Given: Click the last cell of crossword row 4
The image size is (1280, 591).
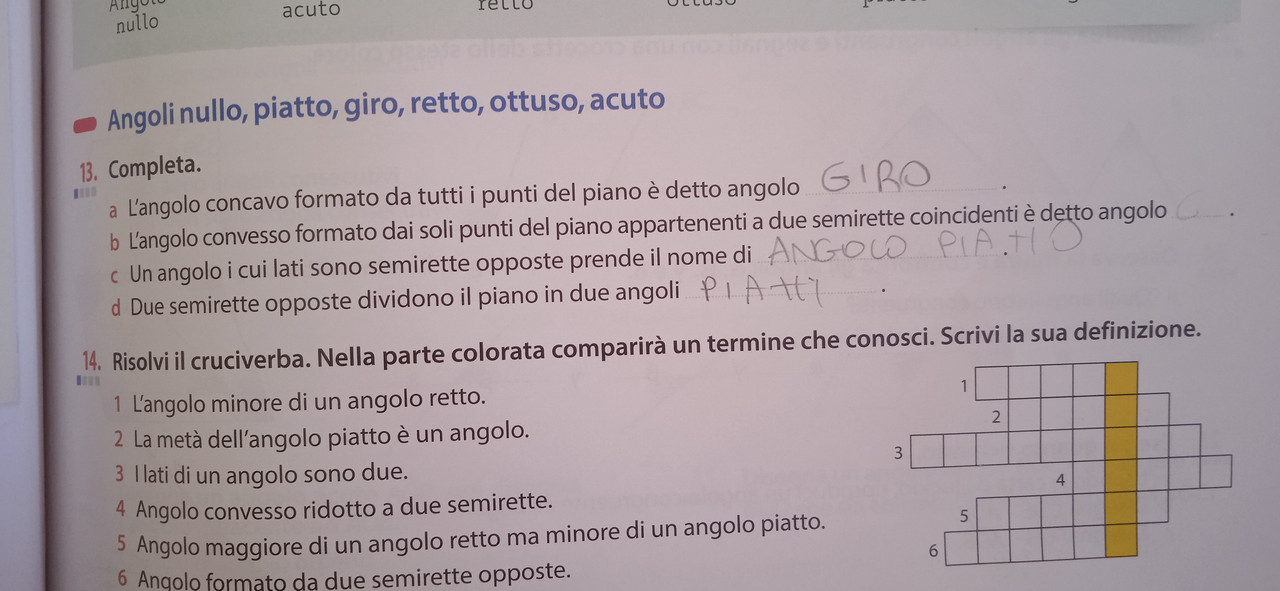Looking at the screenshot, I should (1216, 471).
